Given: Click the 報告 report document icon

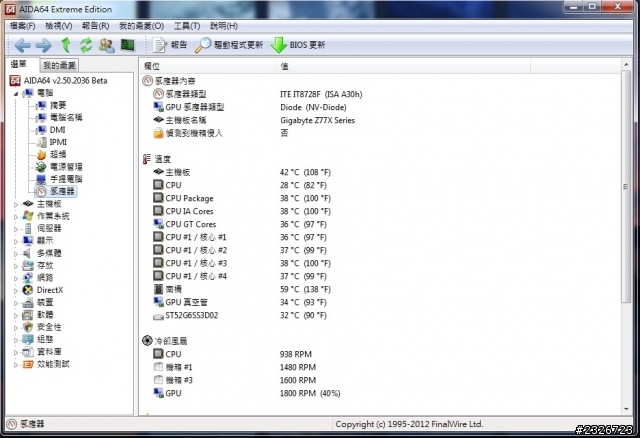Looking at the screenshot, I should pos(160,45).
